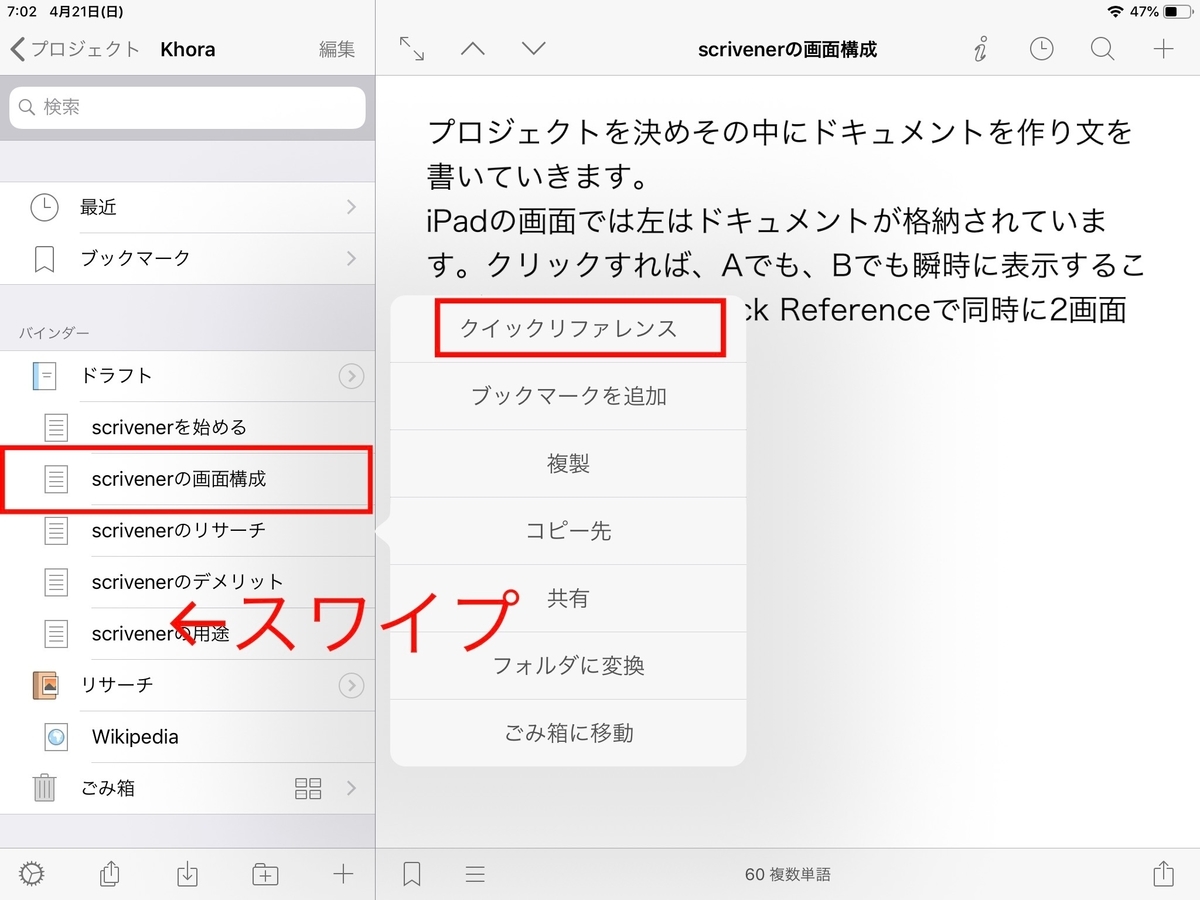Add a new document with the sidebar plus icon
Viewport: 1200px width, 900px height.
[342, 873]
